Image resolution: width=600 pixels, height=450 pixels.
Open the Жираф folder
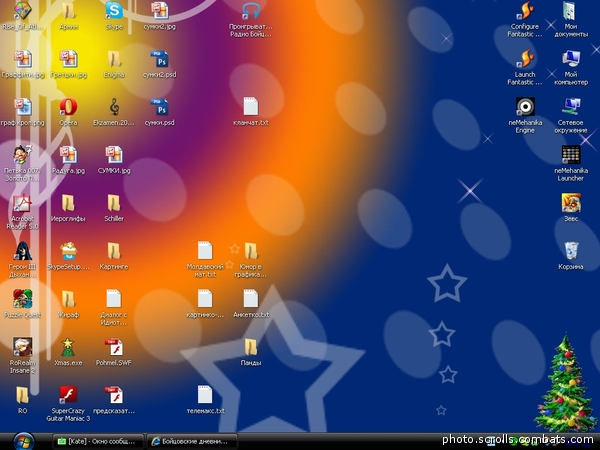[x=68, y=299]
